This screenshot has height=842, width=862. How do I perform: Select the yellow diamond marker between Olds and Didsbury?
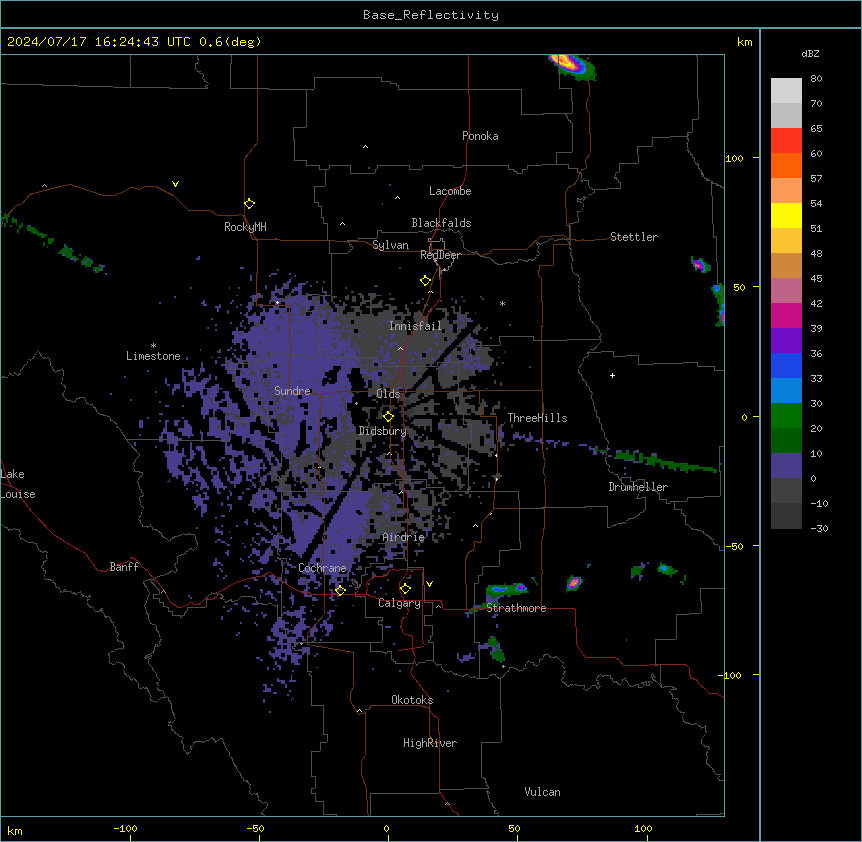pyautogui.click(x=388, y=417)
